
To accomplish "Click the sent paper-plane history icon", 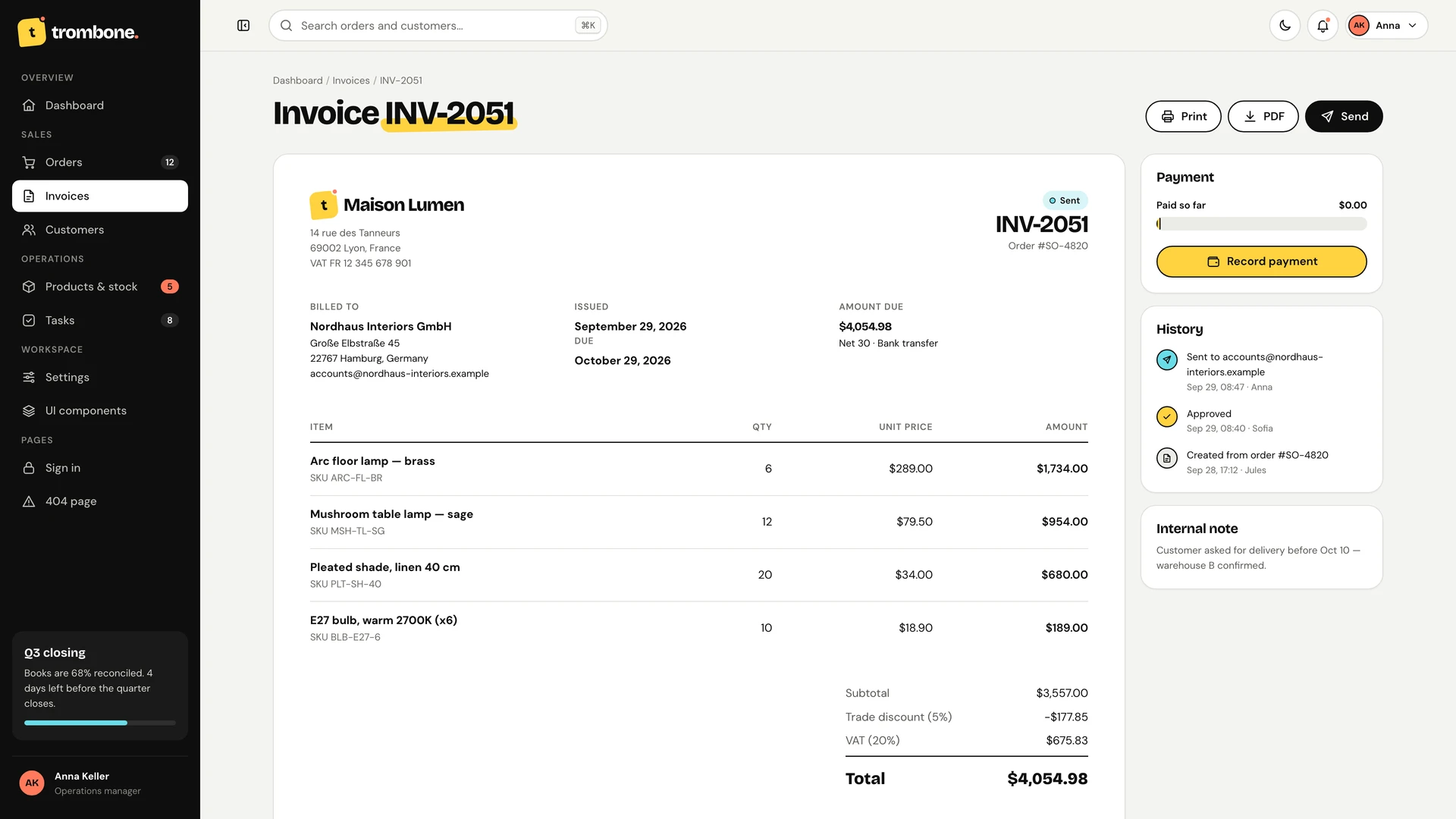I will [x=1167, y=359].
